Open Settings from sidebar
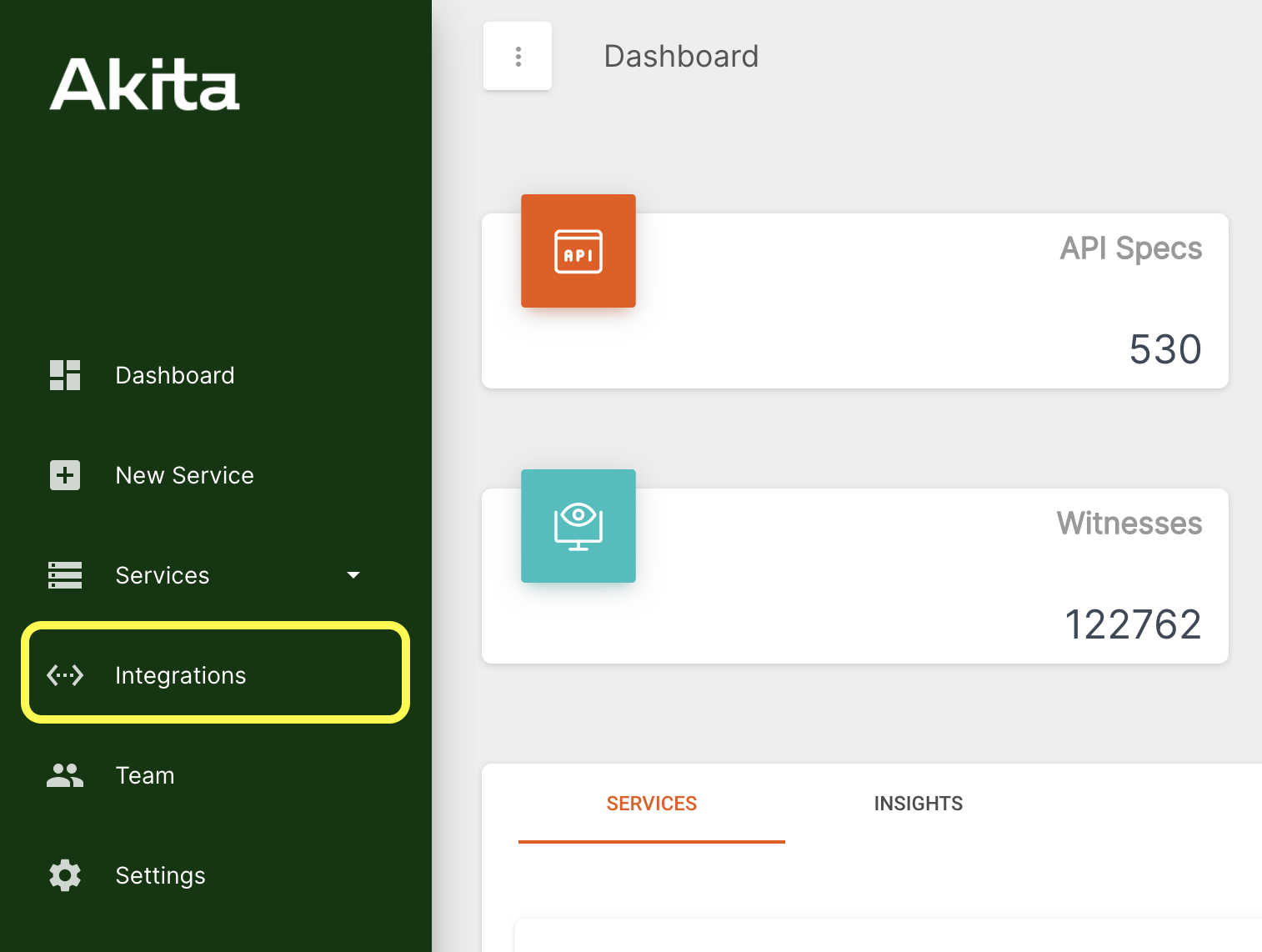This screenshot has width=1262, height=952. pyautogui.click(x=160, y=875)
